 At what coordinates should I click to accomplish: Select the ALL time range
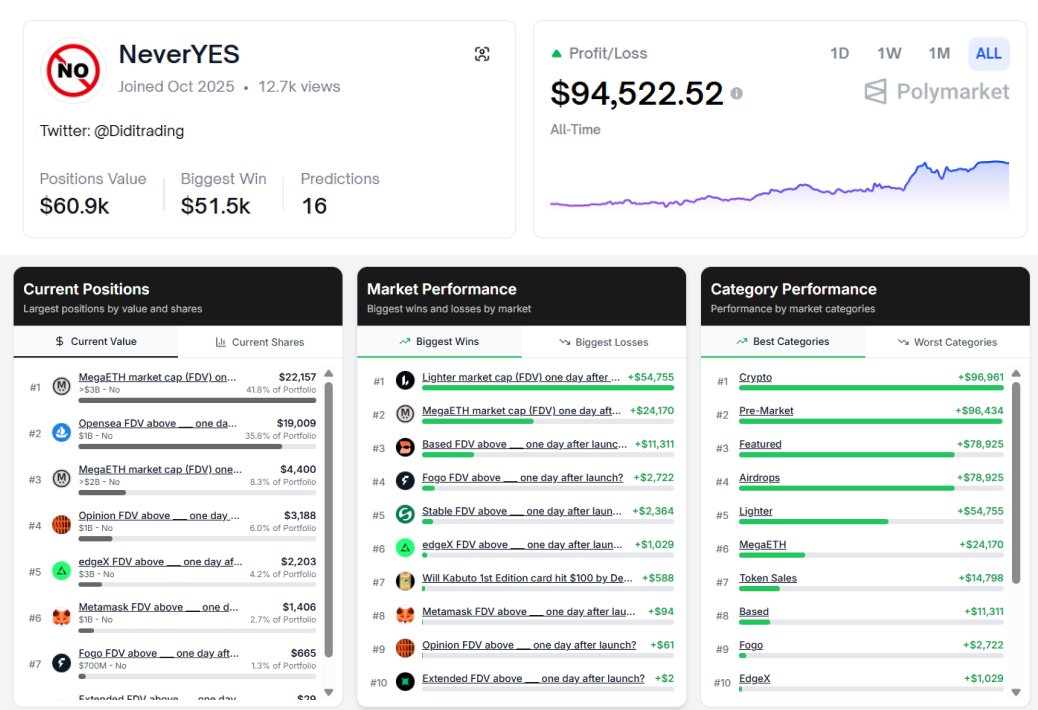tap(988, 54)
